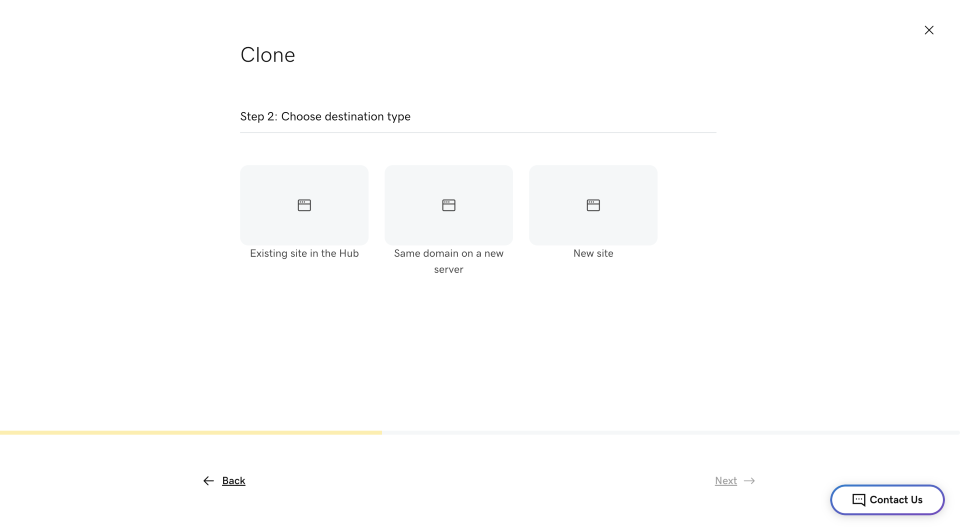Select the 'New site' label
Screen dimensions: 960x527
(x=593, y=254)
